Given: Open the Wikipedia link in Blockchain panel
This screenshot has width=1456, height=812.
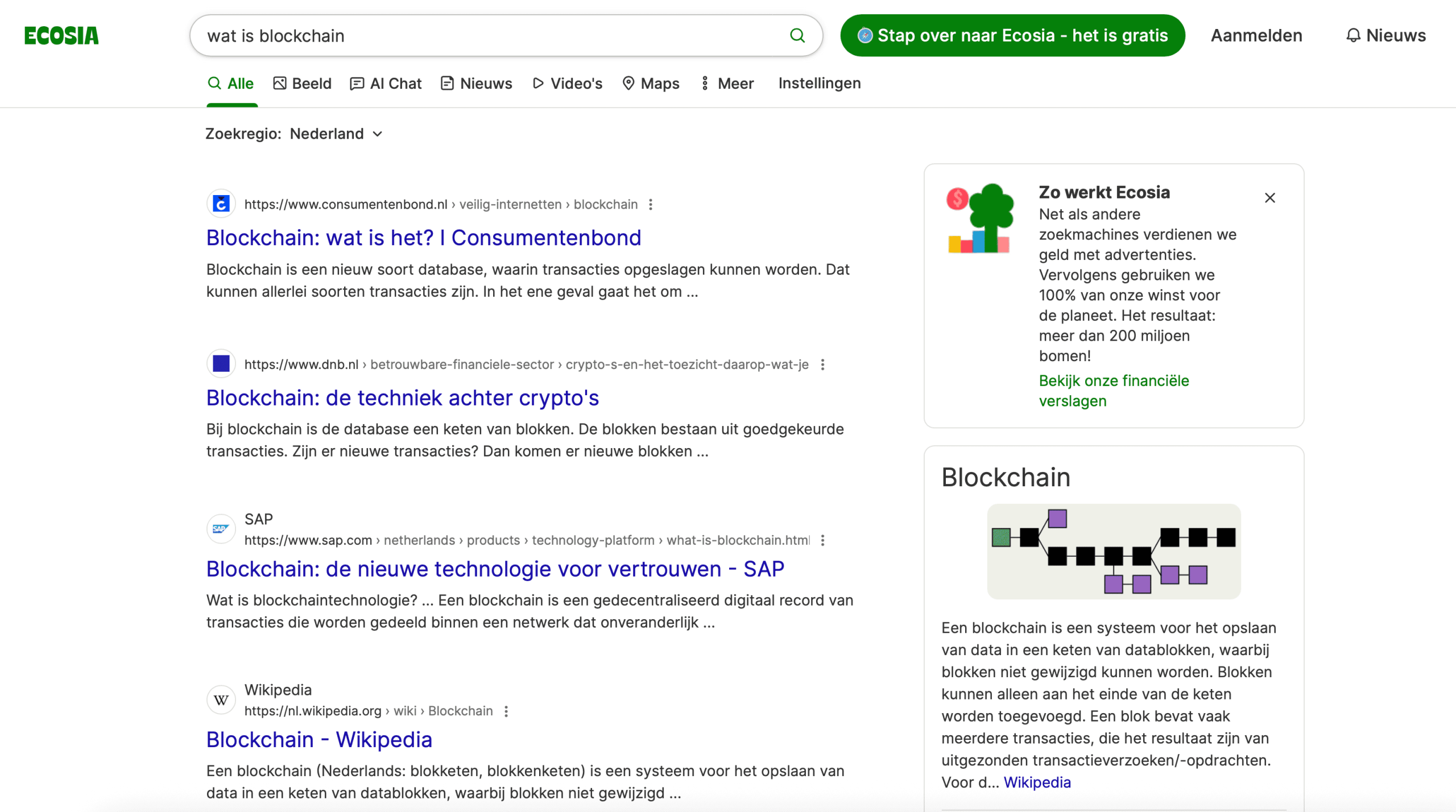Looking at the screenshot, I should coord(1037,782).
